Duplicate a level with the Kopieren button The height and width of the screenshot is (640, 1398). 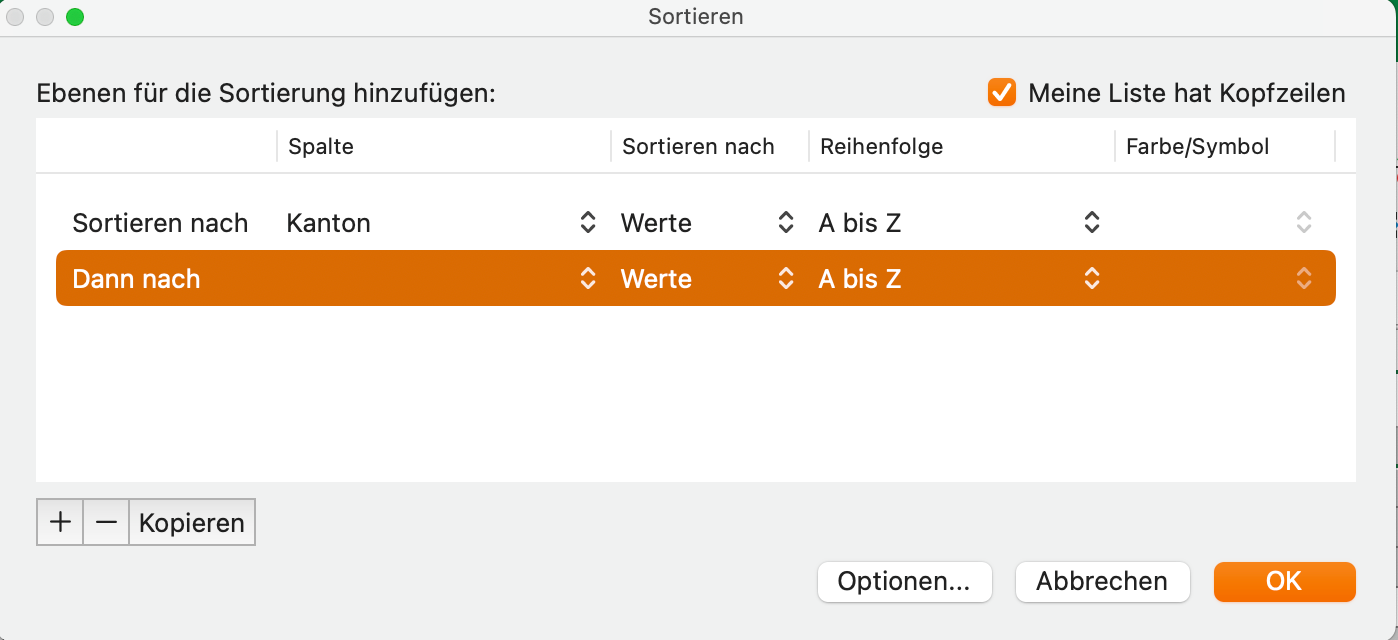click(x=191, y=521)
